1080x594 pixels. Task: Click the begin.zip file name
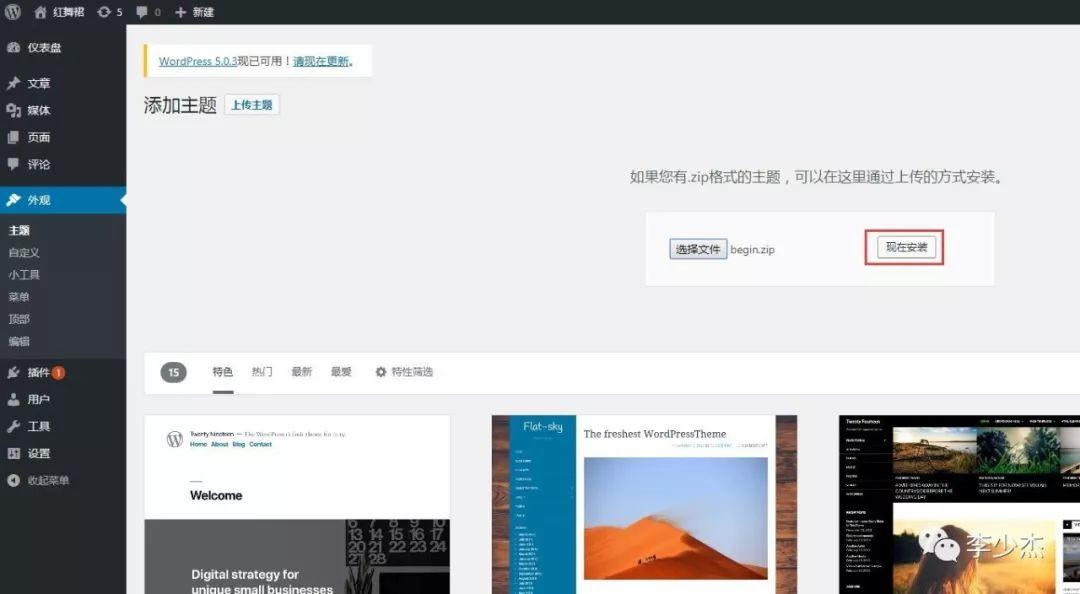[752, 249]
